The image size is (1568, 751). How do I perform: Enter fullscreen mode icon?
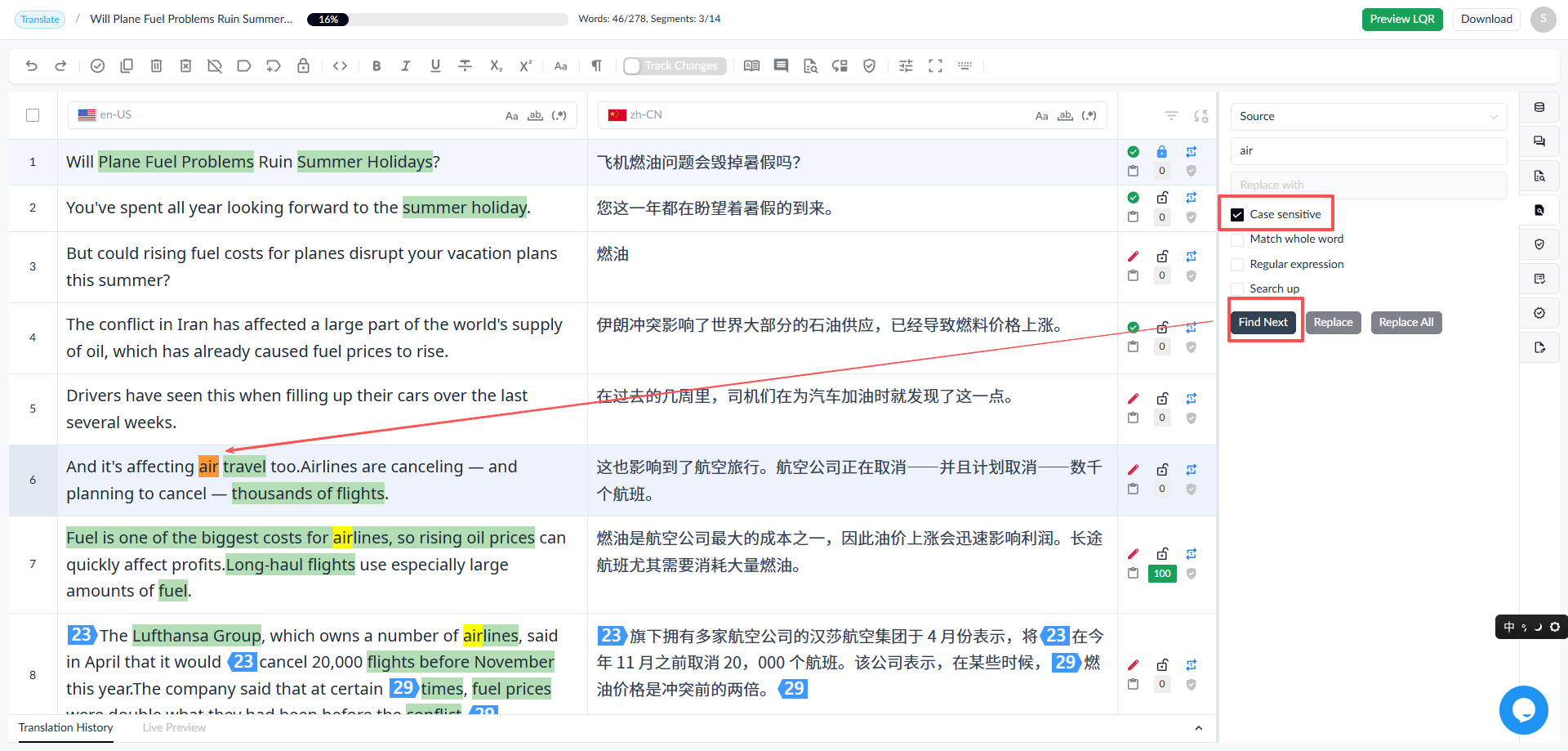(x=935, y=66)
